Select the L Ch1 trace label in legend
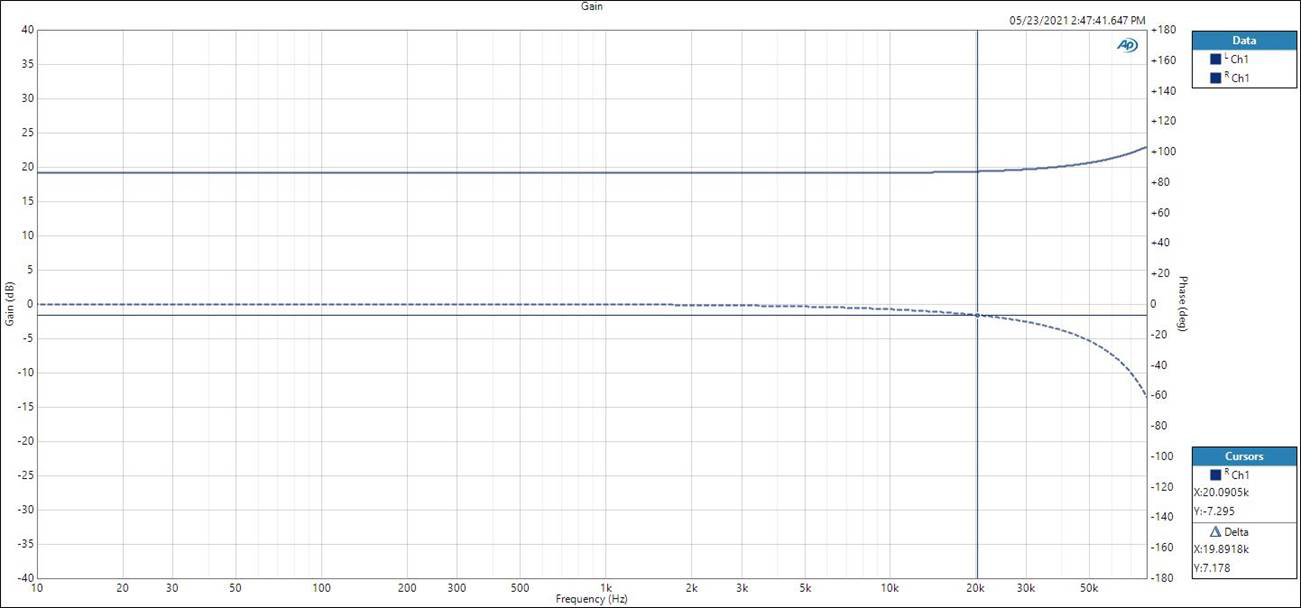 click(1238, 59)
